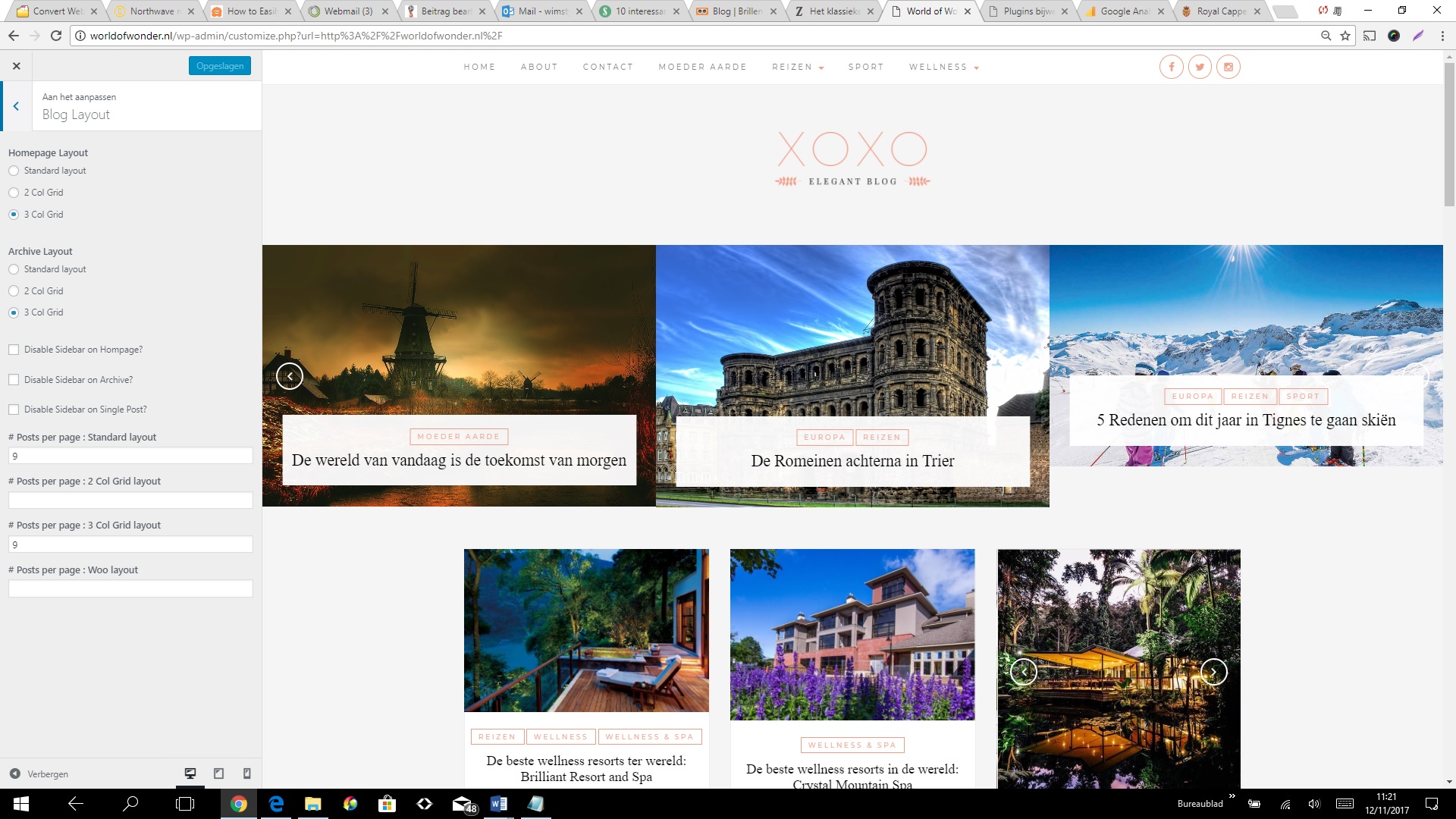This screenshot has height=819, width=1456.
Task: Switch to mobile preview mode
Action: (x=246, y=773)
